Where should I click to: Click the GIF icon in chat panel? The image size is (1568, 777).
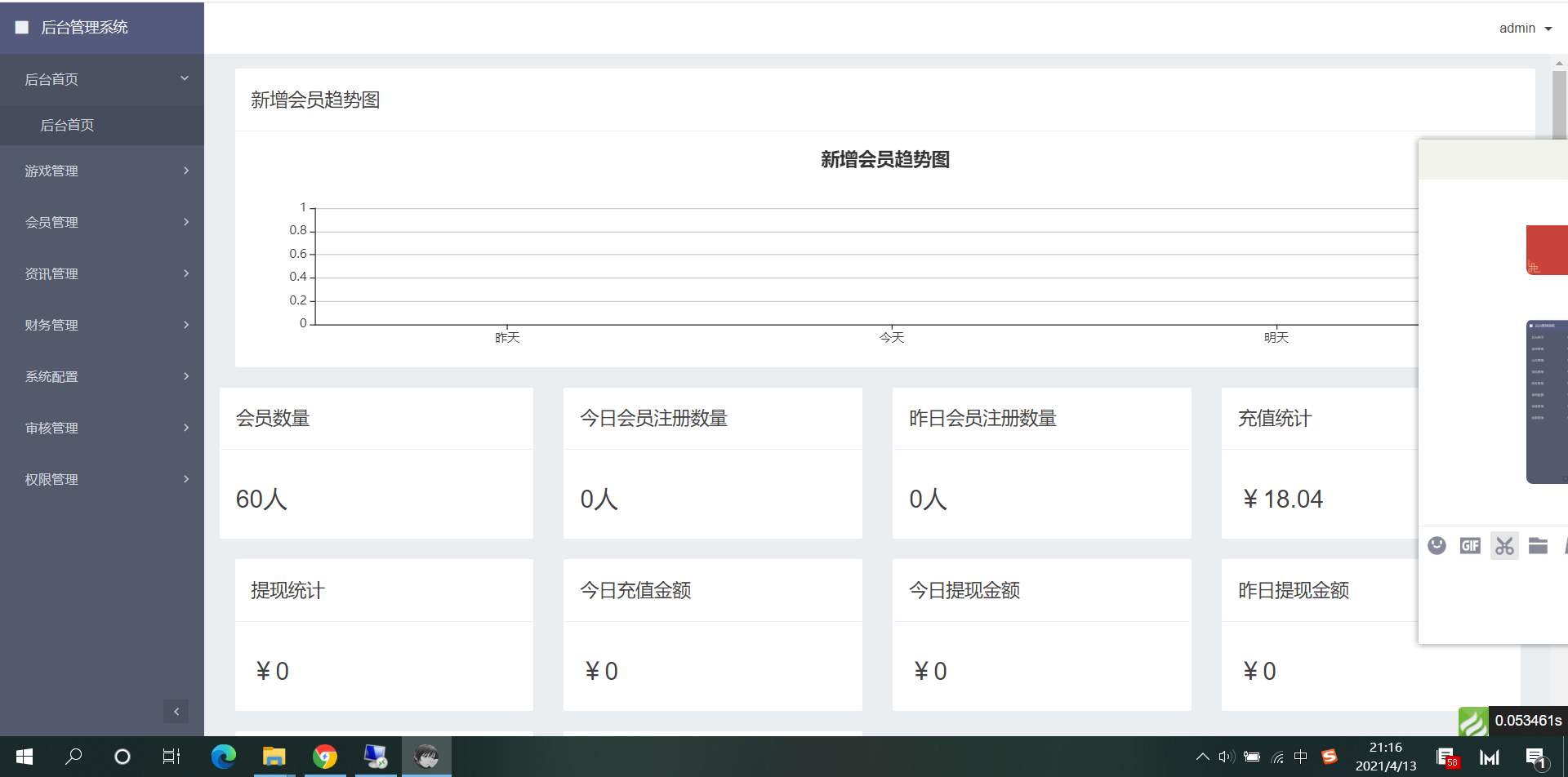[1470, 545]
